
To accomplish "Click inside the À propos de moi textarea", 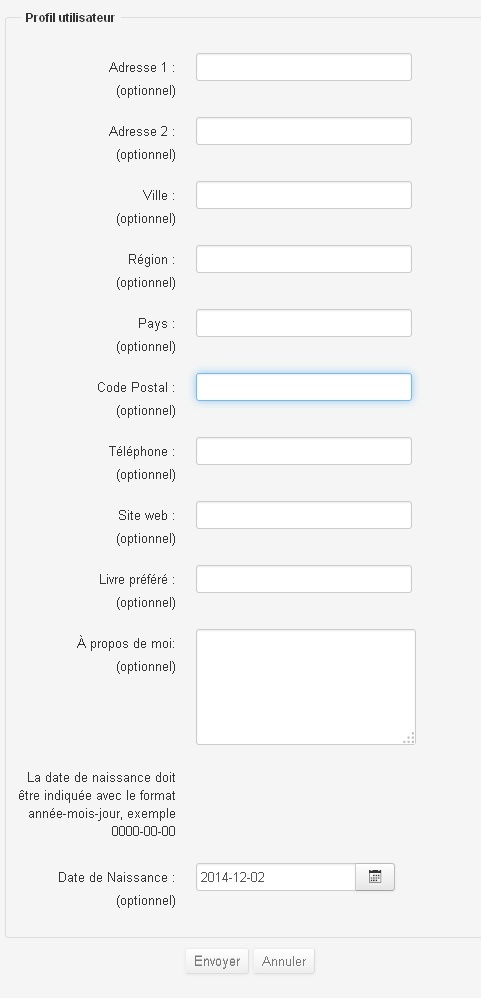I will pyautogui.click(x=305, y=687).
